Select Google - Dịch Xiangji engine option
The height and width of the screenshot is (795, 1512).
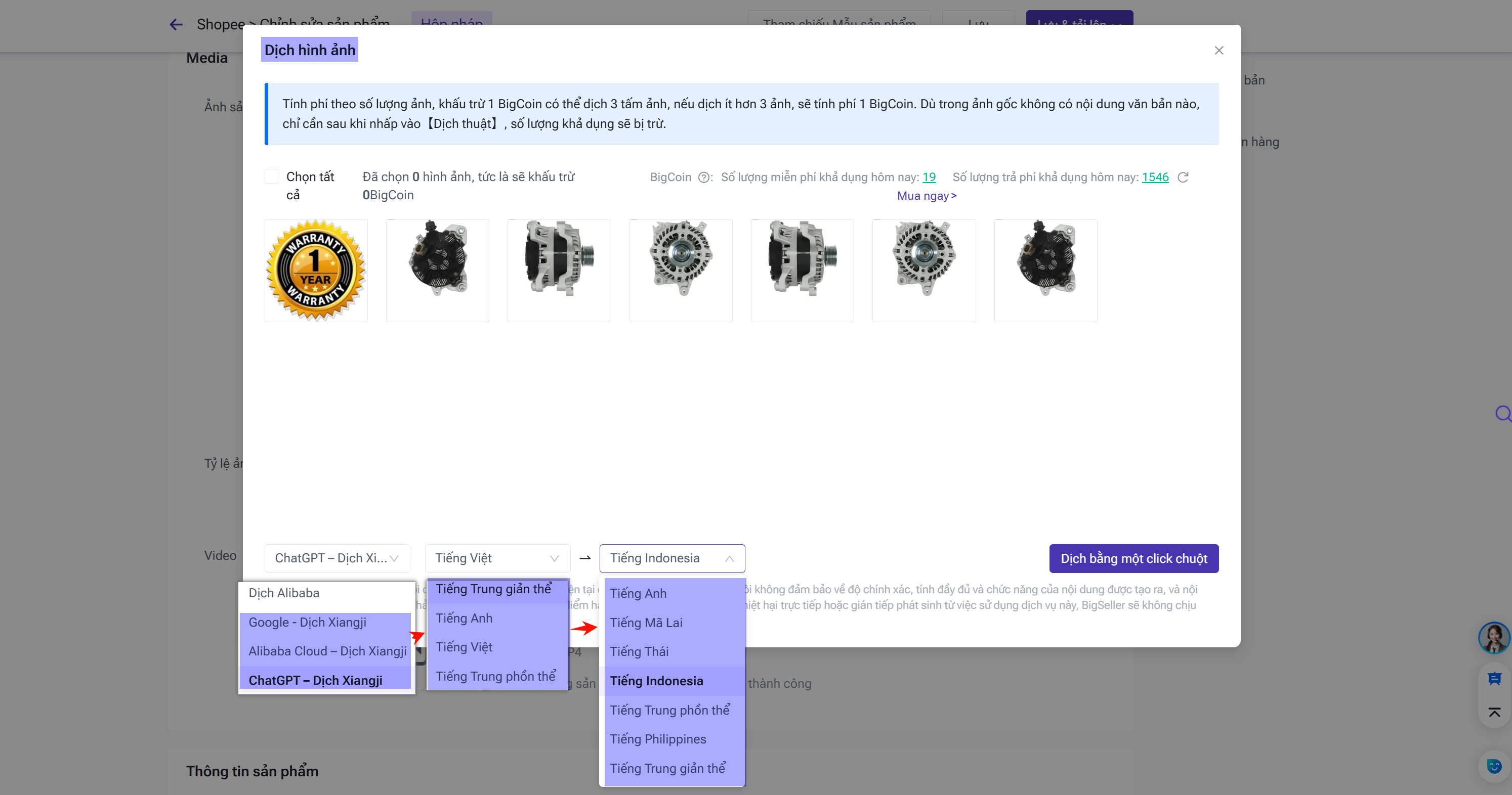pos(307,622)
